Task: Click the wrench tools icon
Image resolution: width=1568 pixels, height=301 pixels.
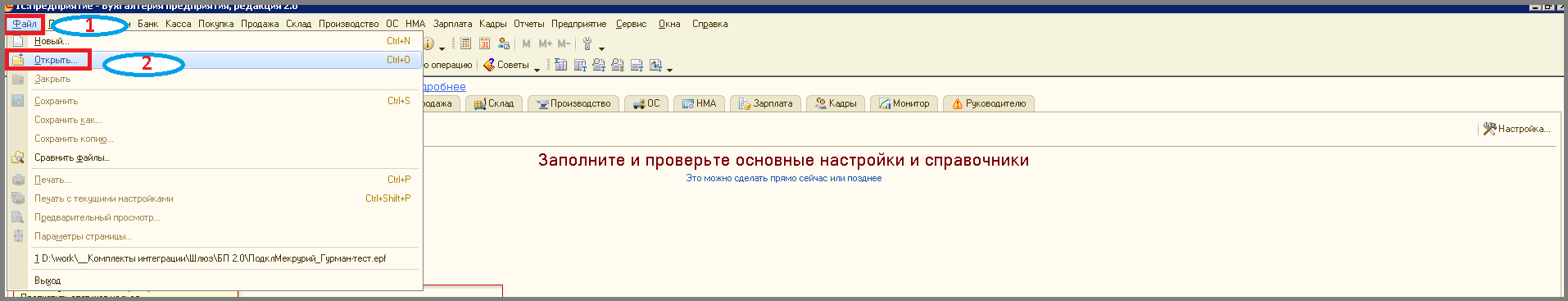Action: (587, 43)
